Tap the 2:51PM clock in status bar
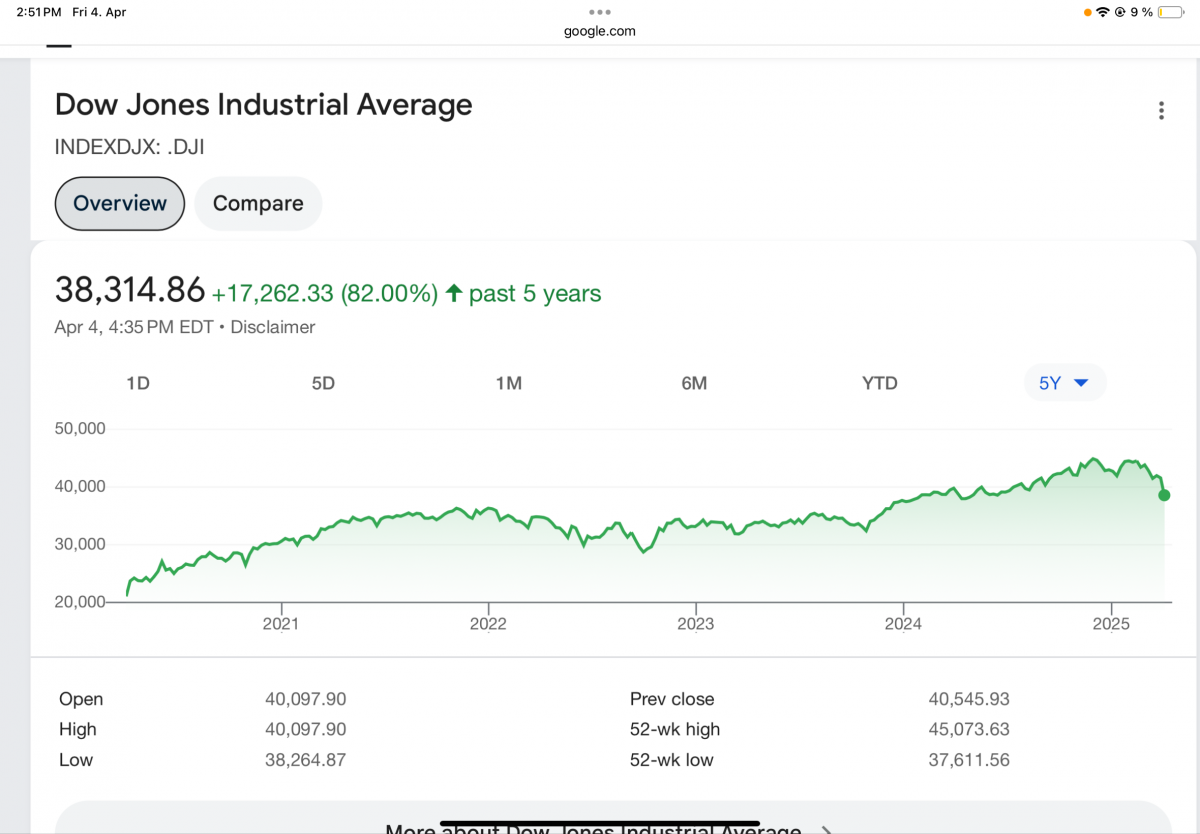 click(x=39, y=12)
